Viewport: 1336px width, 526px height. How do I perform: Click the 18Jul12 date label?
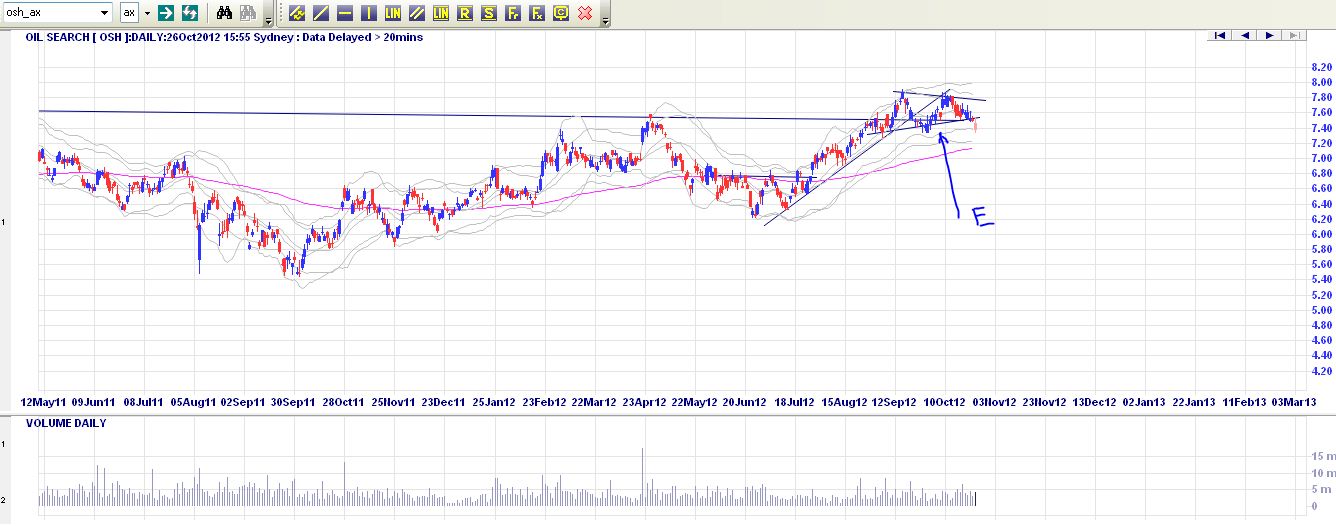coord(794,402)
